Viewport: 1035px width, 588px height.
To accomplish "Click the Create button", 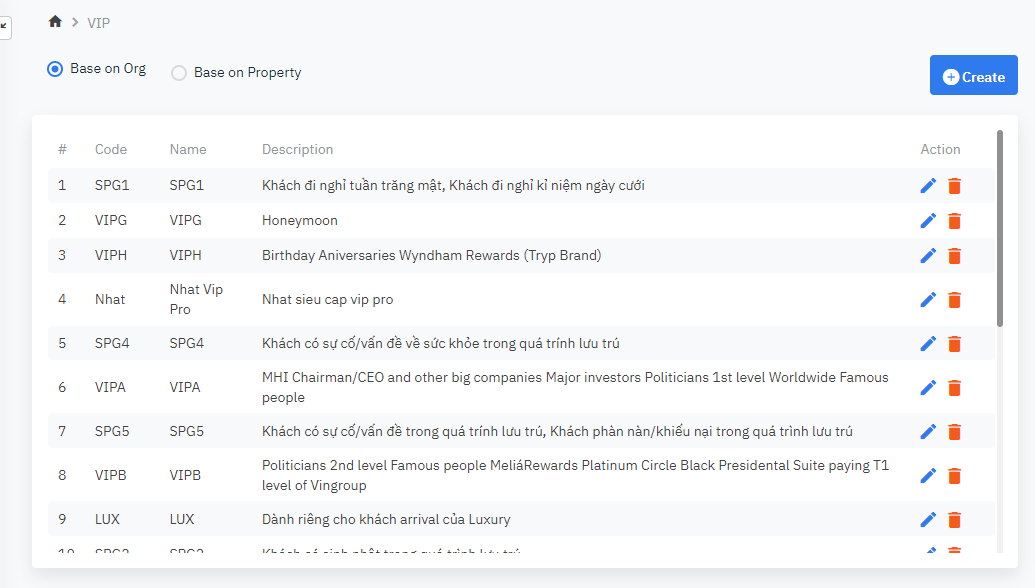I will click(973, 76).
